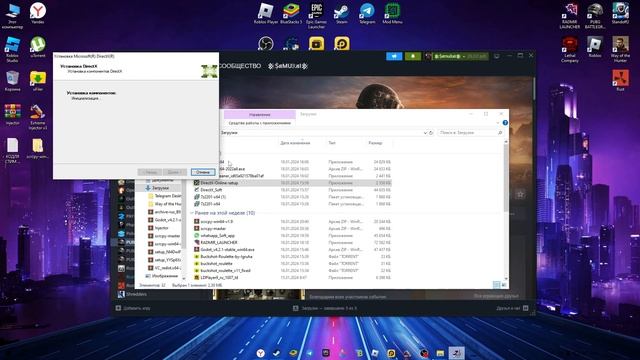The image size is (640, 360).
Task: Select the Mod Menu desktop icon
Action: 392,13
